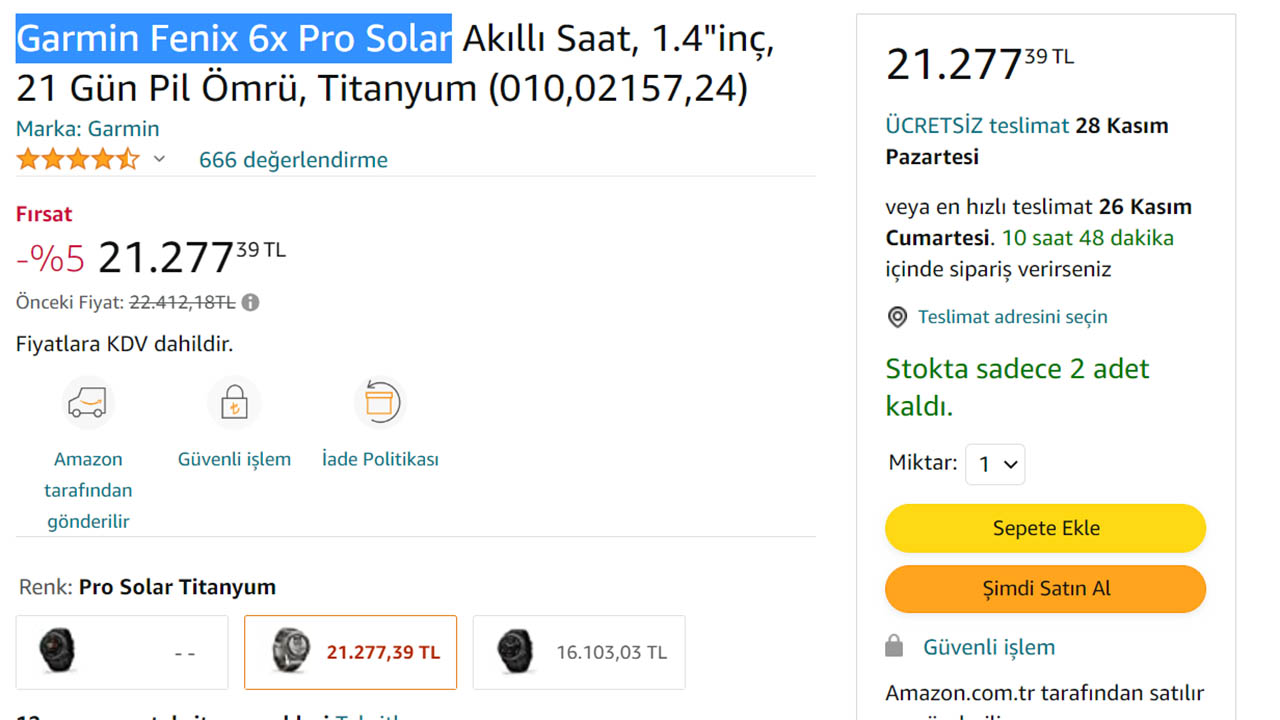Expand the star rating breakdown chevron
The image size is (1280, 720).
[159, 159]
